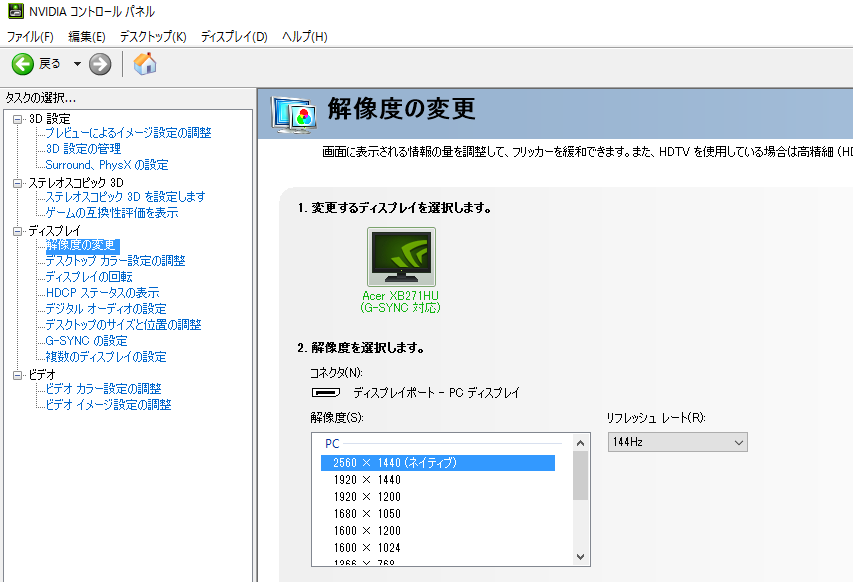Select the Acer XB271HU monitor icon

pos(401,257)
